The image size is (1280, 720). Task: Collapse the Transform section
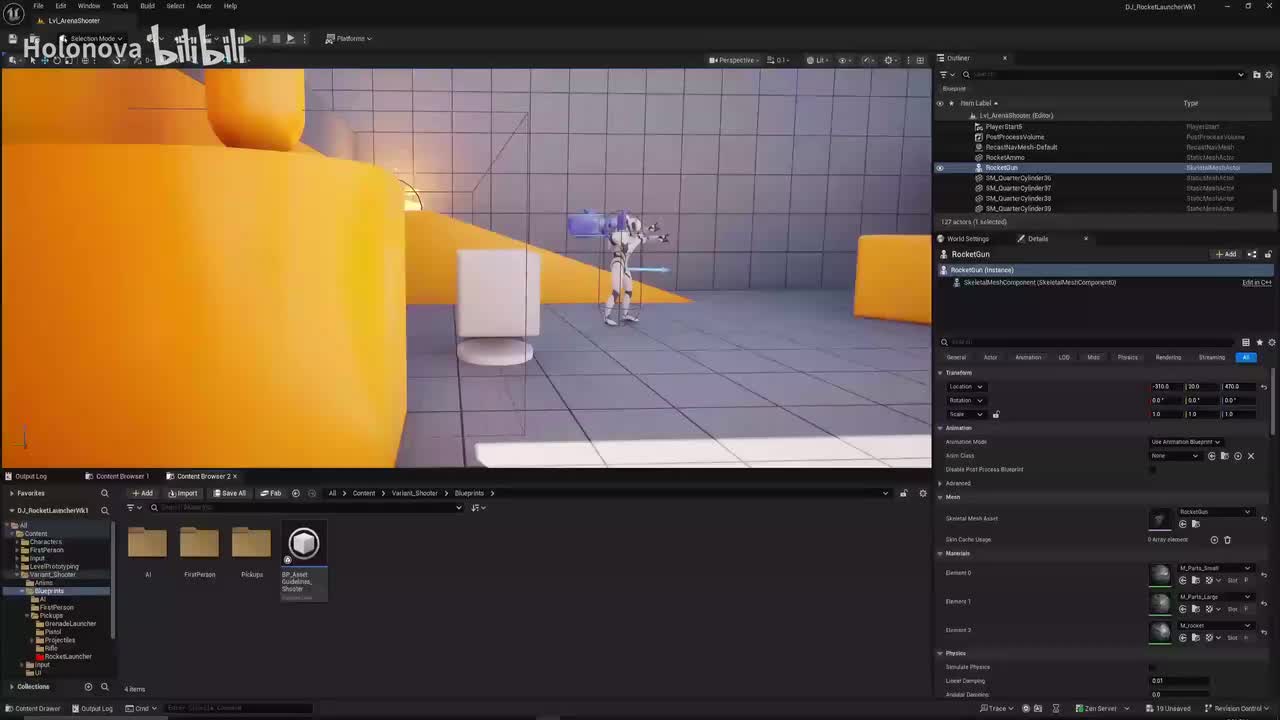tap(940, 373)
